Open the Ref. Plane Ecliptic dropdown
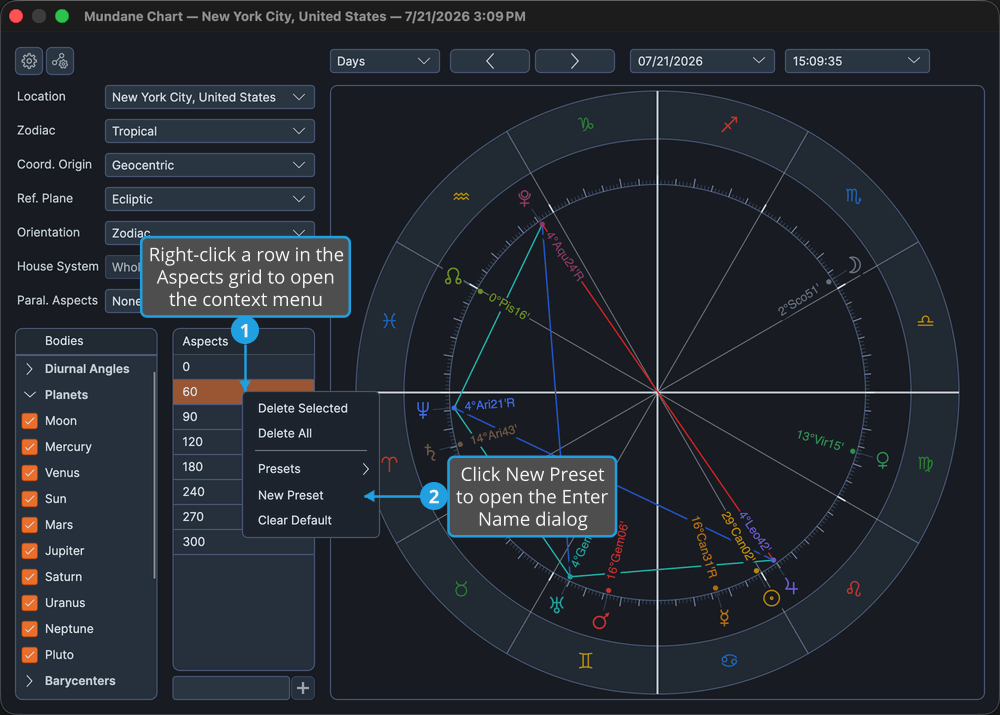The image size is (1000, 715). pos(209,199)
